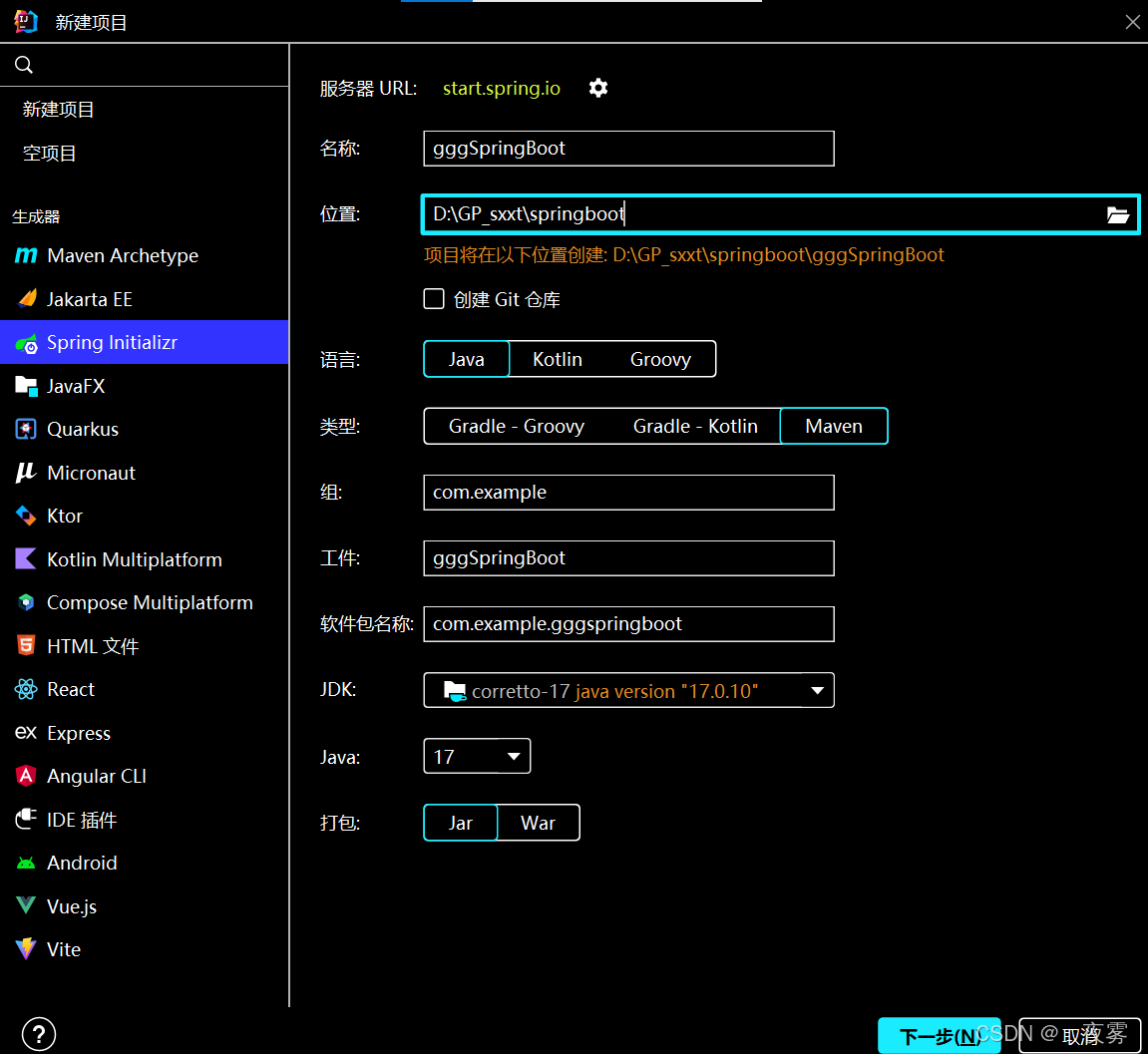The width and height of the screenshot is (1148, 1054).
Task: Click the 名称 field with gggSpringBoot
Action: click(x=629, y=149)
